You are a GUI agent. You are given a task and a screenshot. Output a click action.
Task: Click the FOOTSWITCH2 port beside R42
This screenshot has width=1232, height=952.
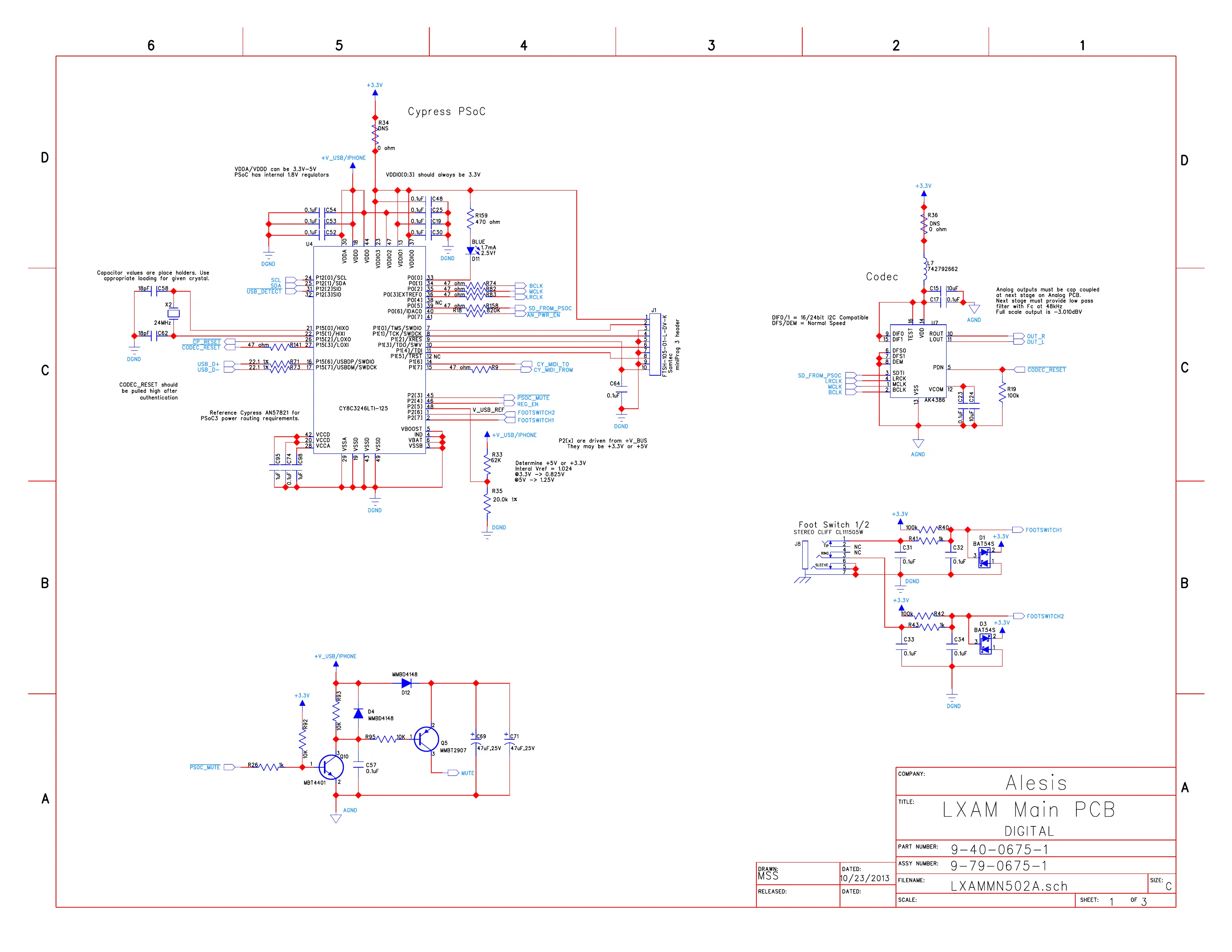pyautogui.click(x=1019, y=616)
